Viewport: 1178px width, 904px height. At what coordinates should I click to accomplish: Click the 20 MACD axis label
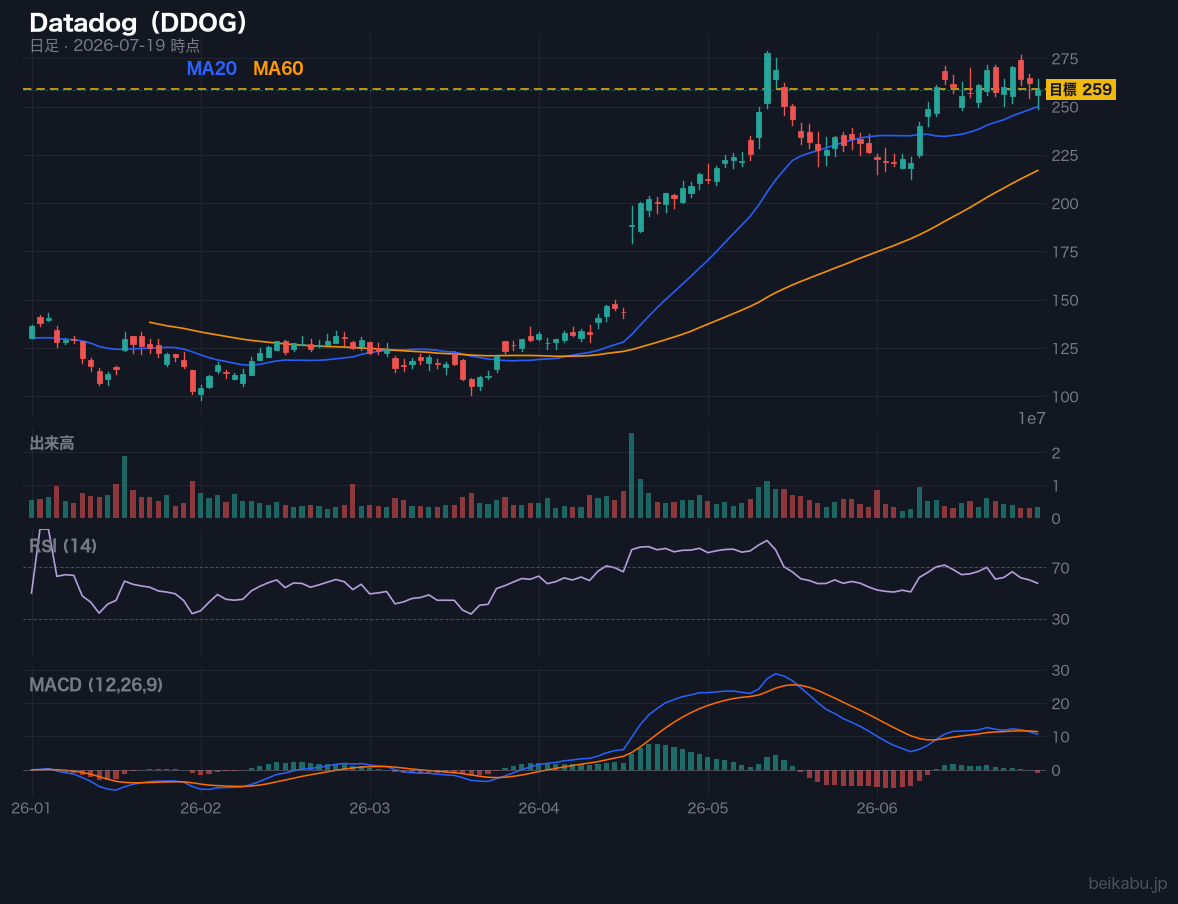[x=1060, y=704]
